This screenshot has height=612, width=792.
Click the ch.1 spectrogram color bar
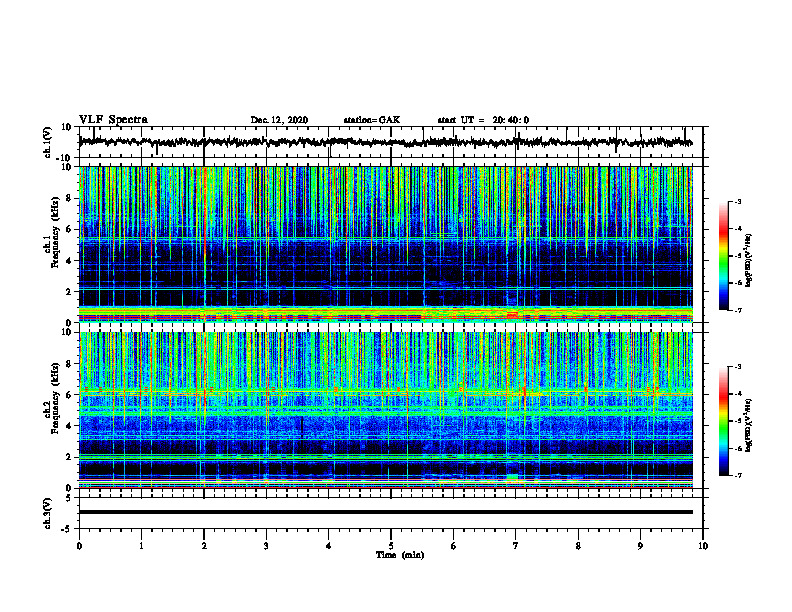[723, 256]
